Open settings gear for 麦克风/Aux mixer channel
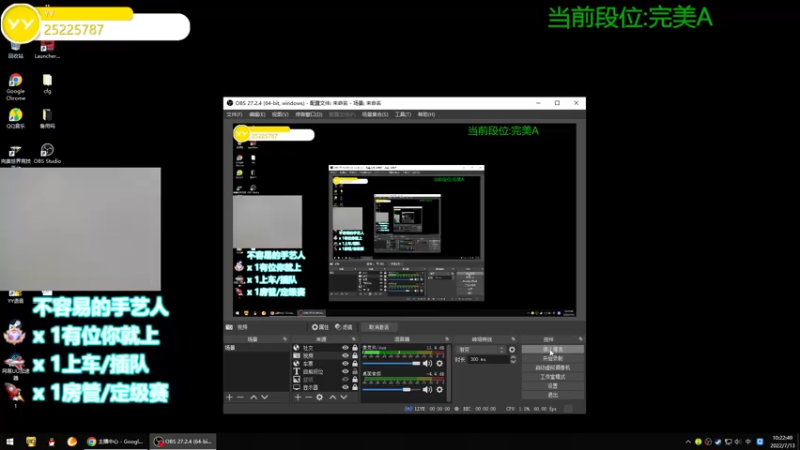 439,363
